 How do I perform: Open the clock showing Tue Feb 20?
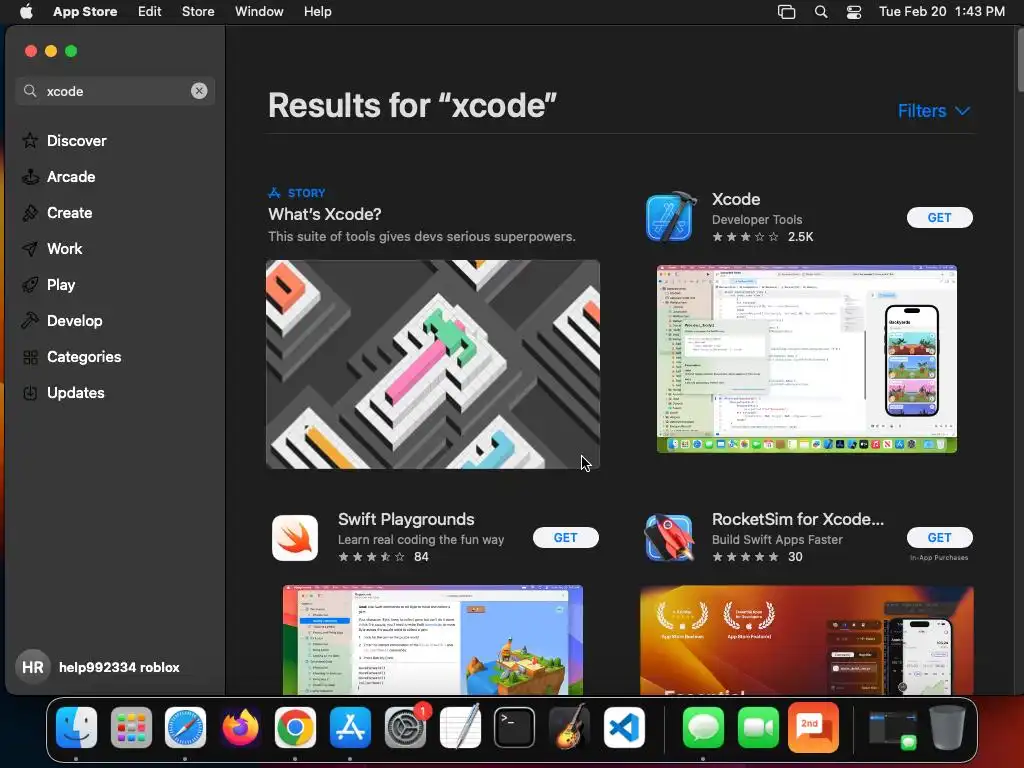coord(942,11)
